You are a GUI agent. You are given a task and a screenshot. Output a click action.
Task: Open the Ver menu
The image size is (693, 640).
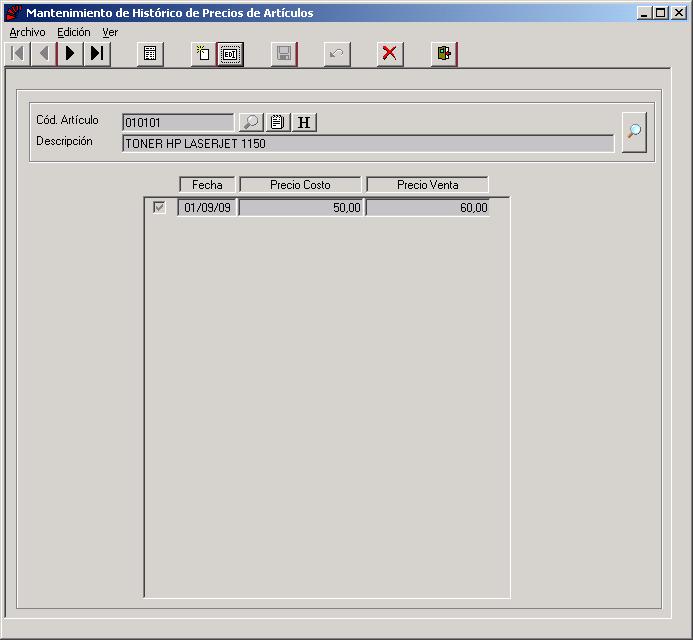[x=110, y=32]
